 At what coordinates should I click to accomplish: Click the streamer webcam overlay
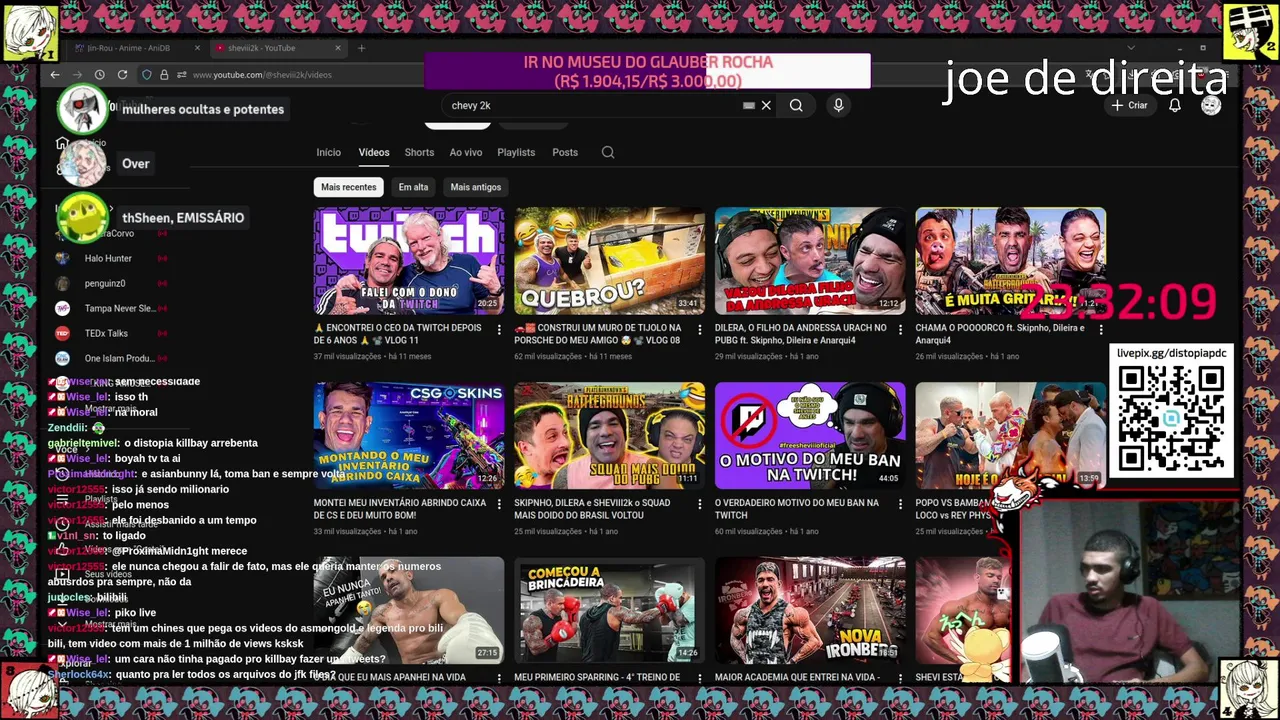pyautogui.click(x=1130, y=592)
